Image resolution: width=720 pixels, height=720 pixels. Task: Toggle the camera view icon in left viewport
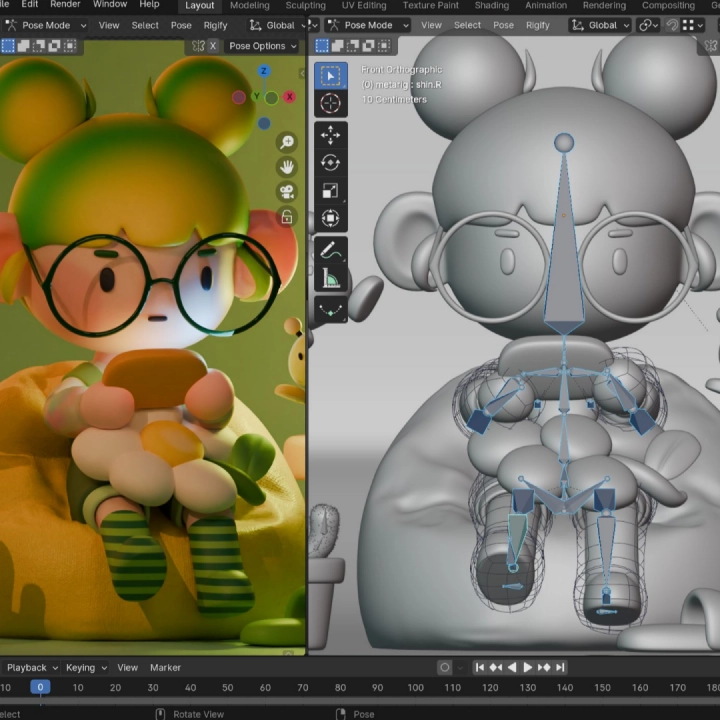(x=287, y=191)
